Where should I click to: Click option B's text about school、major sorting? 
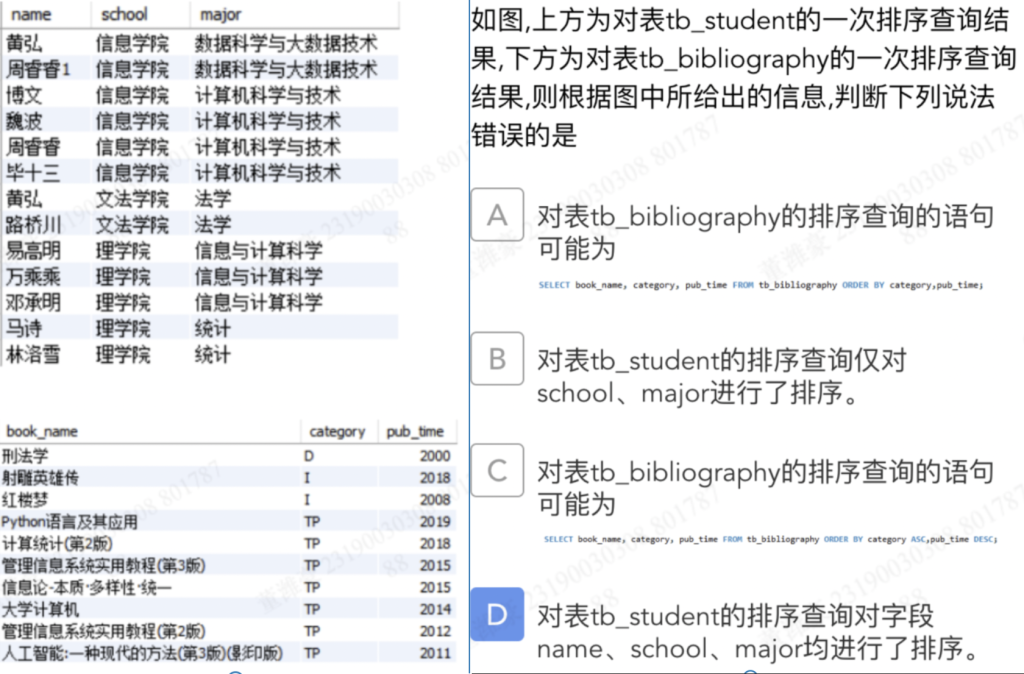(x=720, y=377)
